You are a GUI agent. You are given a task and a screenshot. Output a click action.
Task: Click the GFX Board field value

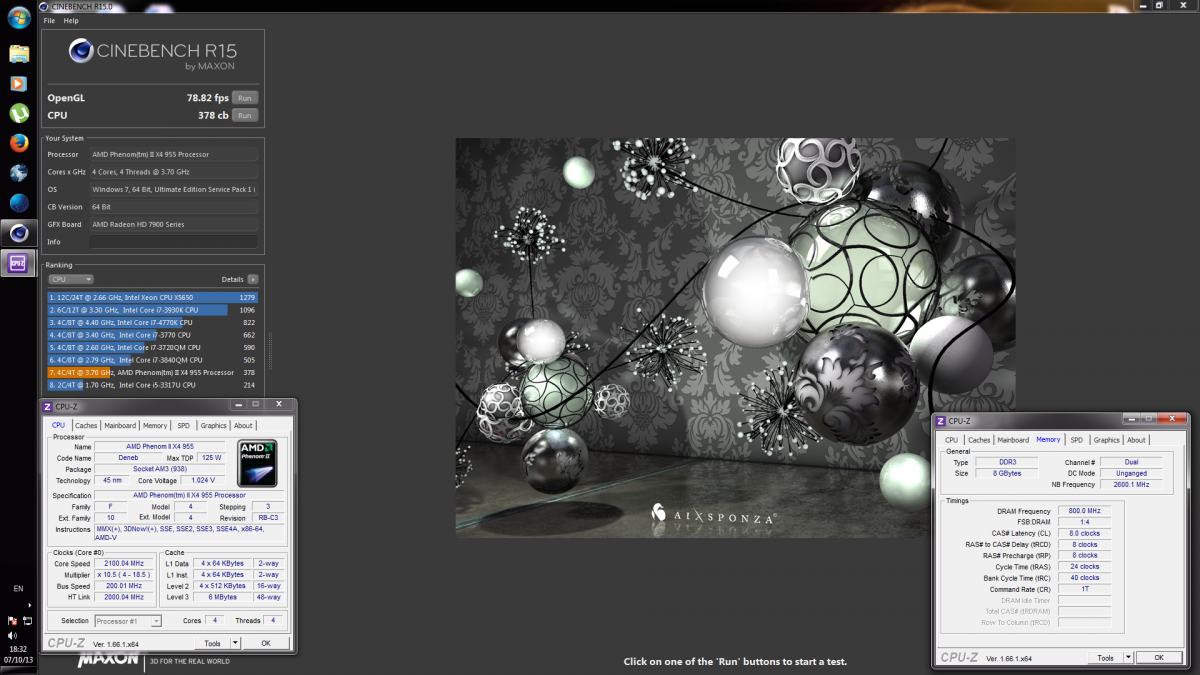click(x=174, y=224)
